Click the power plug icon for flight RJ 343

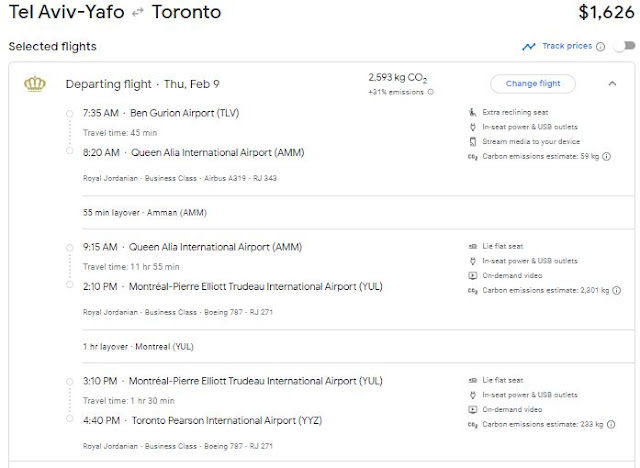[x=472, y=127]
